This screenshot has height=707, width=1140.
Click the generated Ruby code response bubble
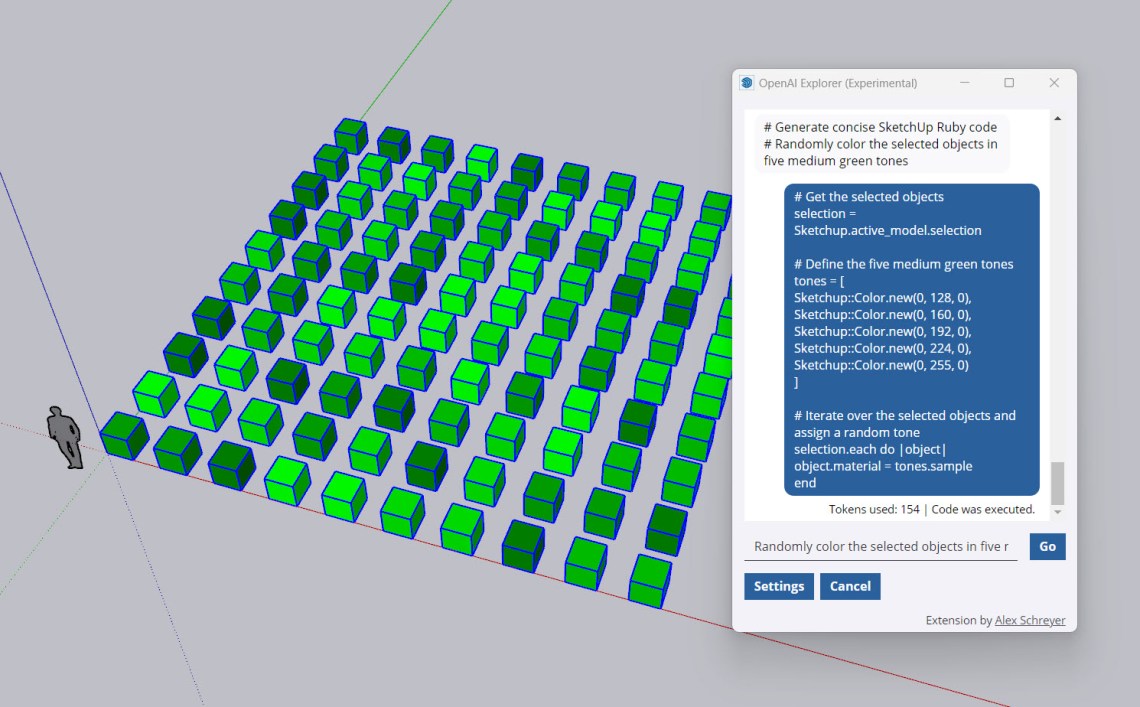click(x=911, y=339)
